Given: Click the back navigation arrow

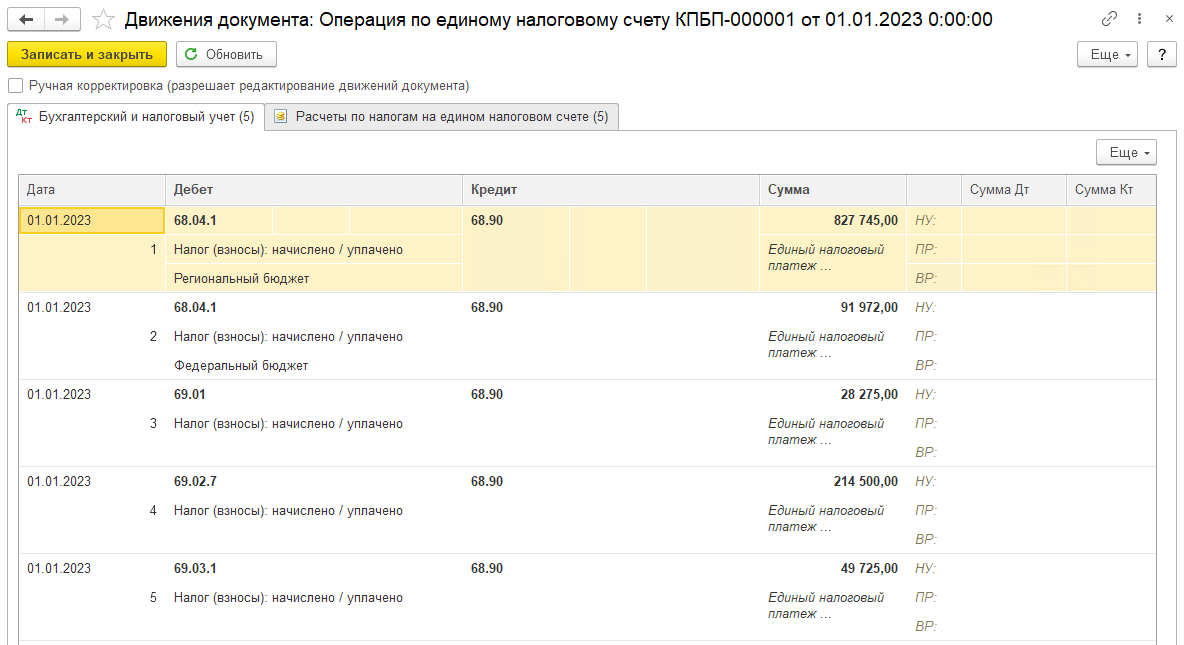Looking at the screenshot, I should coord(26,19).
